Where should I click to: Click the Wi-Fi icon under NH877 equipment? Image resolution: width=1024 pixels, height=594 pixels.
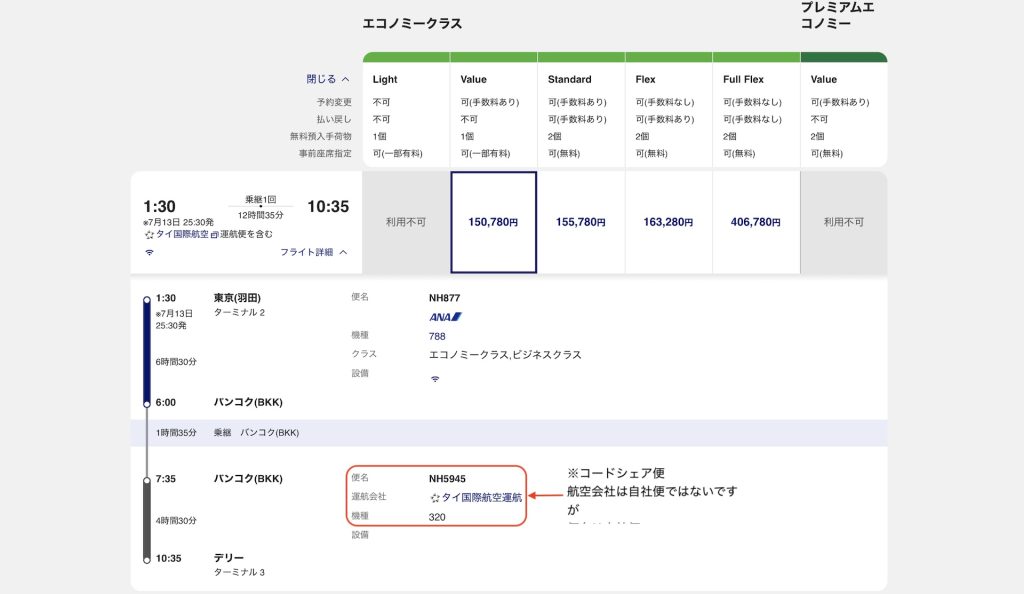point(435,379)
